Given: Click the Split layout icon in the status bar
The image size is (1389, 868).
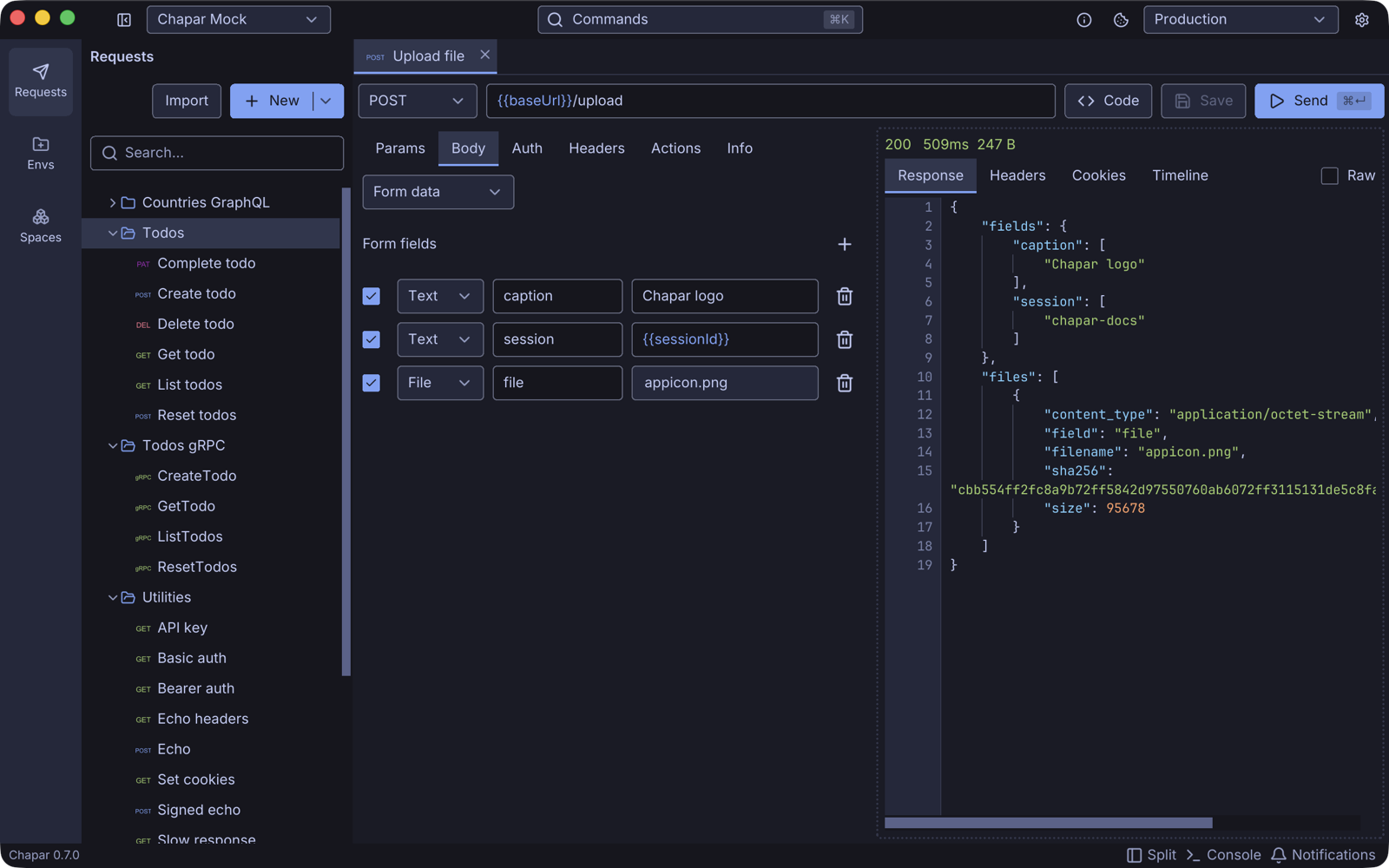Looking at the screenshot, I should [x=1151, y=855].
